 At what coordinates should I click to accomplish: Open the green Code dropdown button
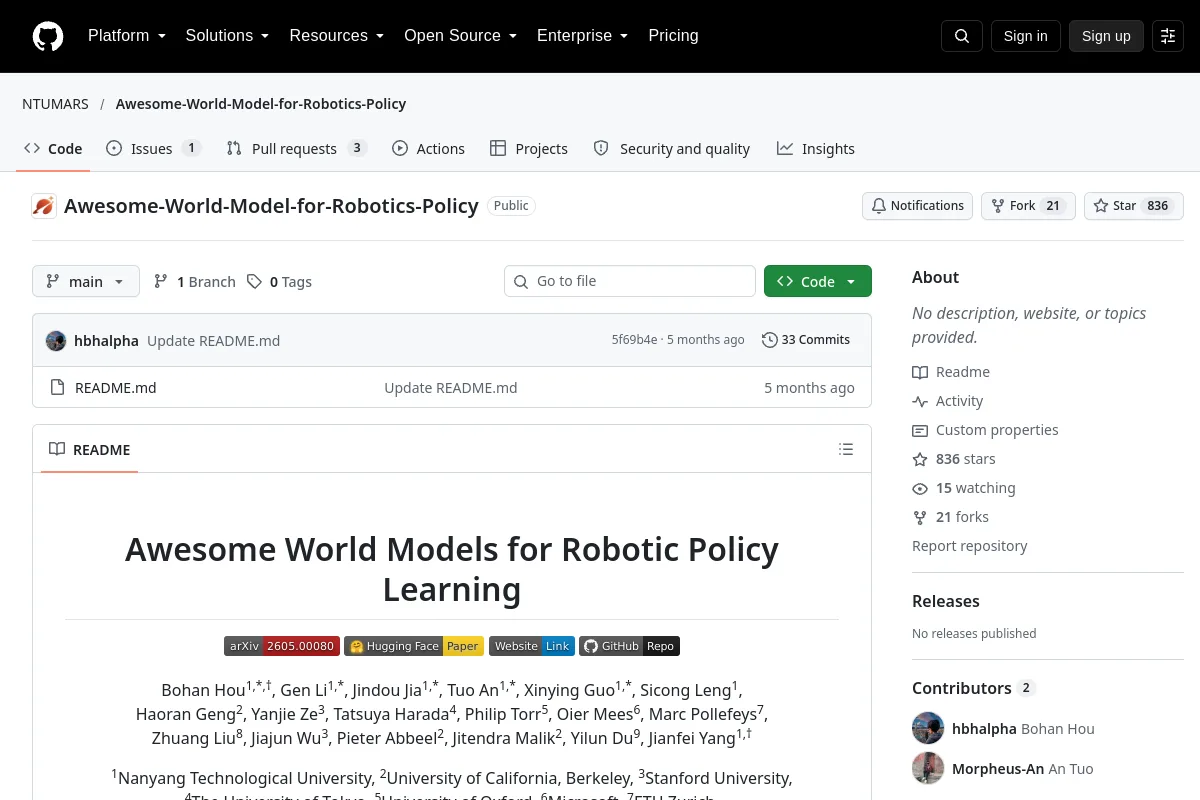[x=818, y=282]
